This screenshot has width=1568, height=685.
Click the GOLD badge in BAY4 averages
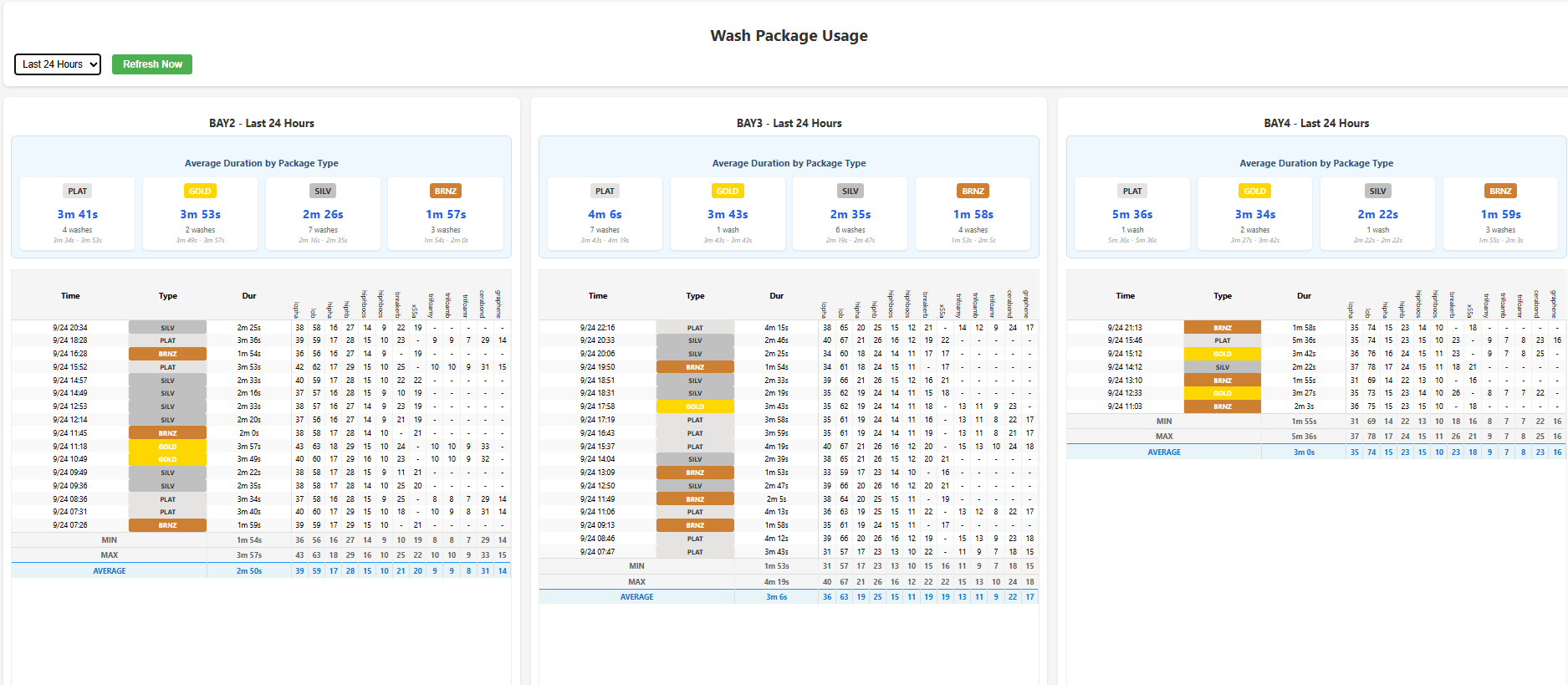tap(1254, 192)
